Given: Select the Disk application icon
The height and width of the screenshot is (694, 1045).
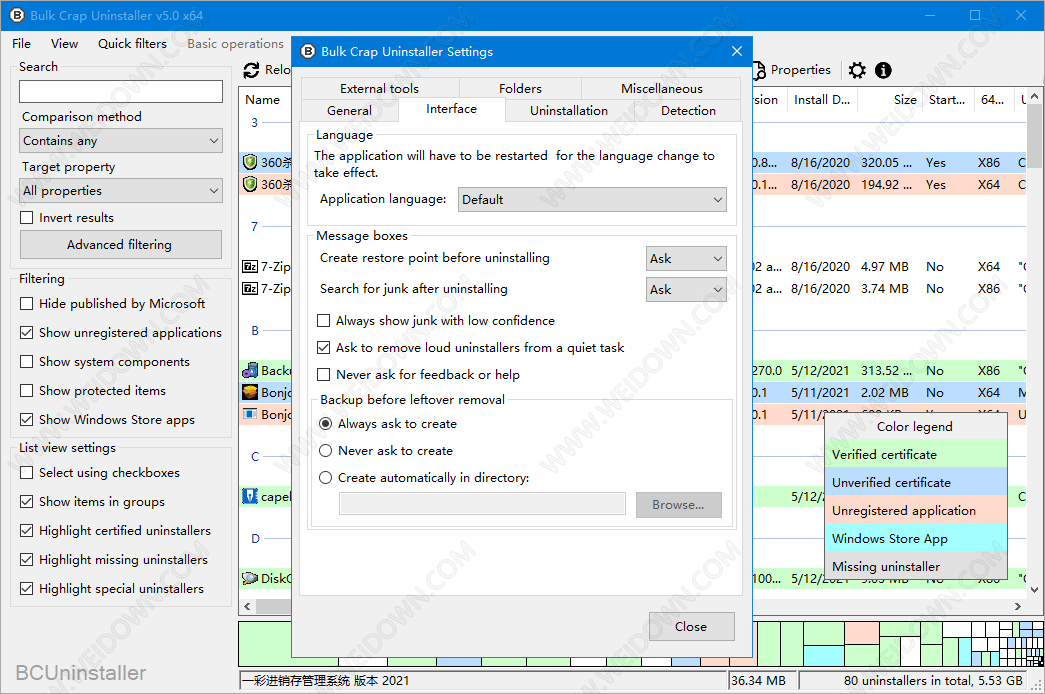Looking at the screenshot, I should point(250,578).
